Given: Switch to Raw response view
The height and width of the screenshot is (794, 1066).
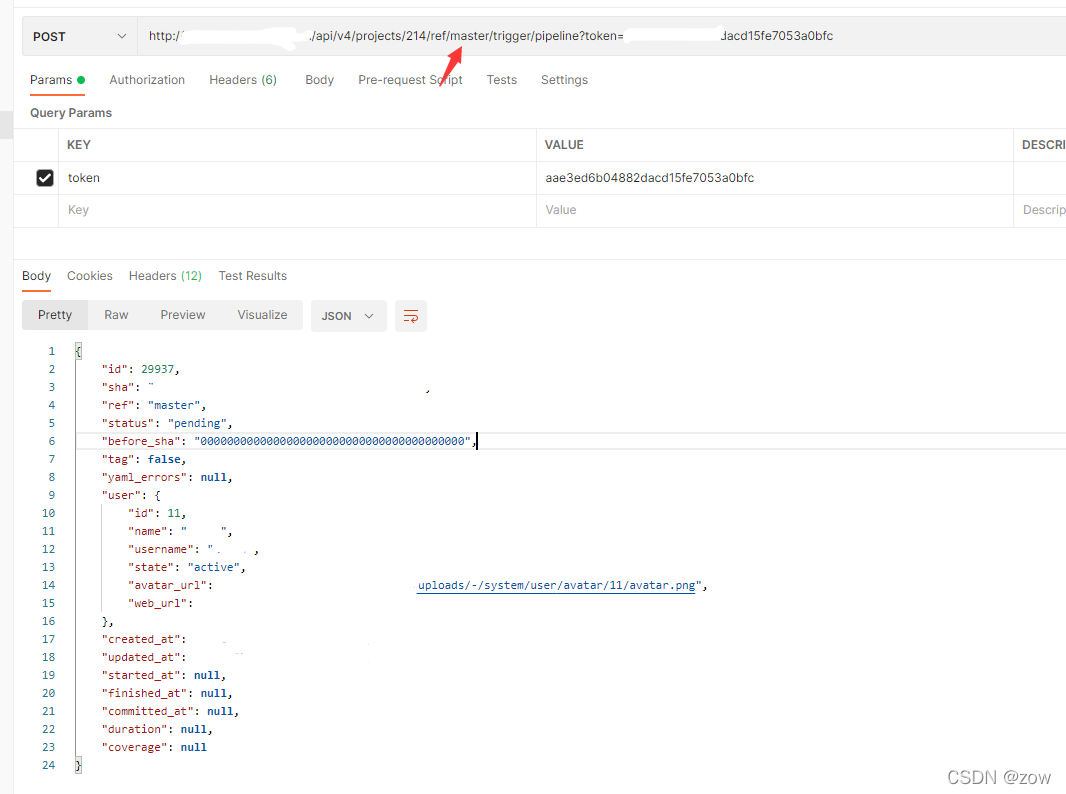Looking at the screenshot, I should click(115, 314).
